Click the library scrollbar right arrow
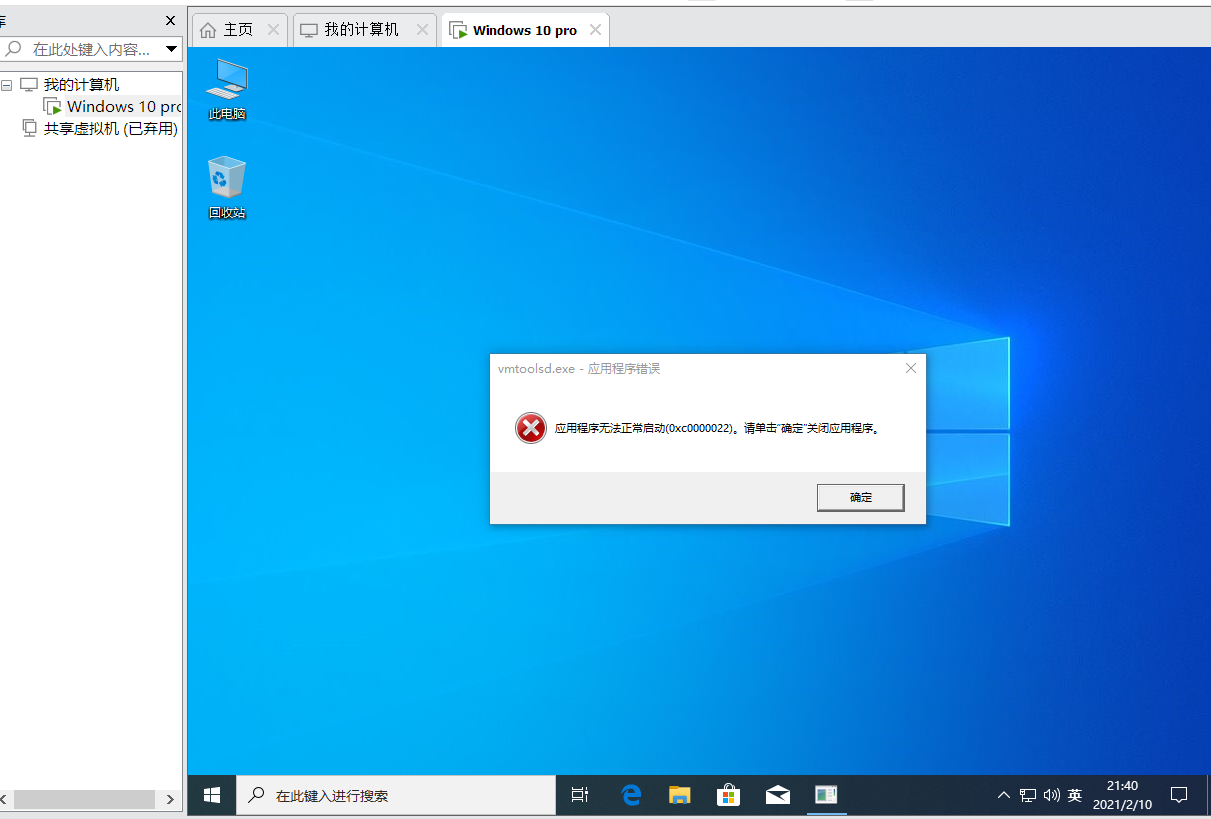 click(x=170, y=799)
